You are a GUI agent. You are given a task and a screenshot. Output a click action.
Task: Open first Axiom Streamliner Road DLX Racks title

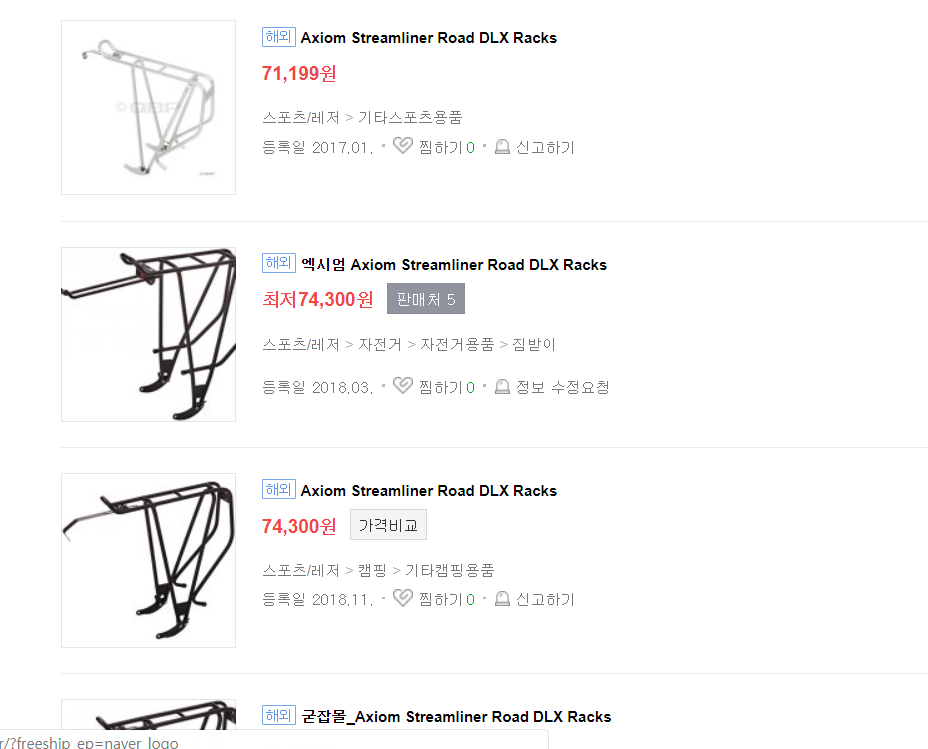coord(428,38)
